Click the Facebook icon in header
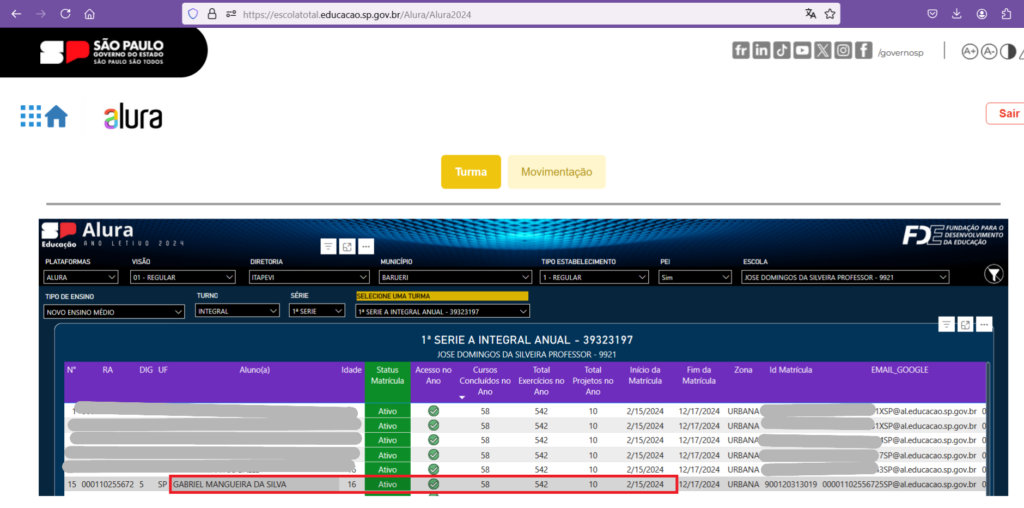Screen dimensions: 1024x508 tap(863, 51)
